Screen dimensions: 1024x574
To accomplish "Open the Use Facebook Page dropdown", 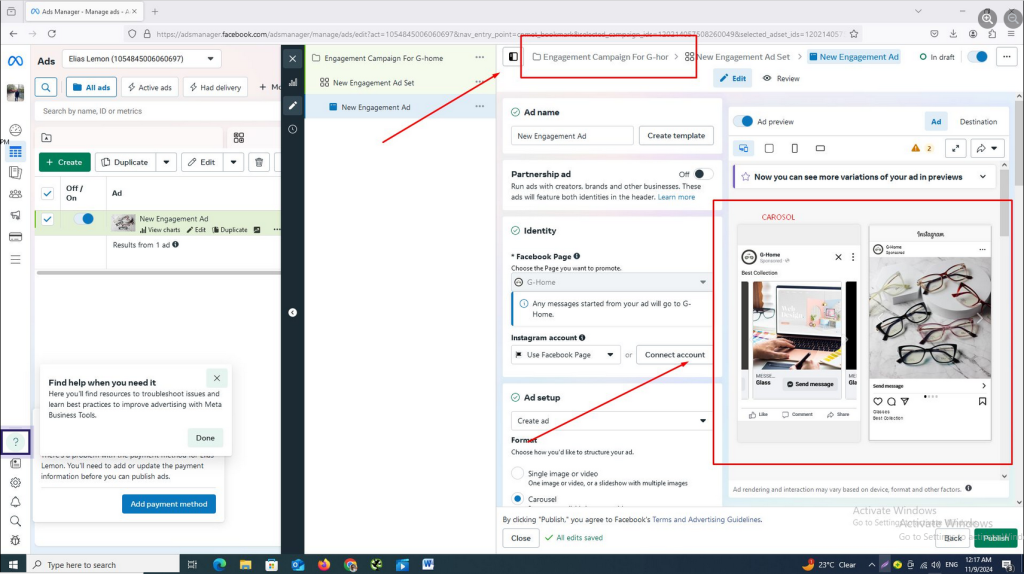I will 565,355.
